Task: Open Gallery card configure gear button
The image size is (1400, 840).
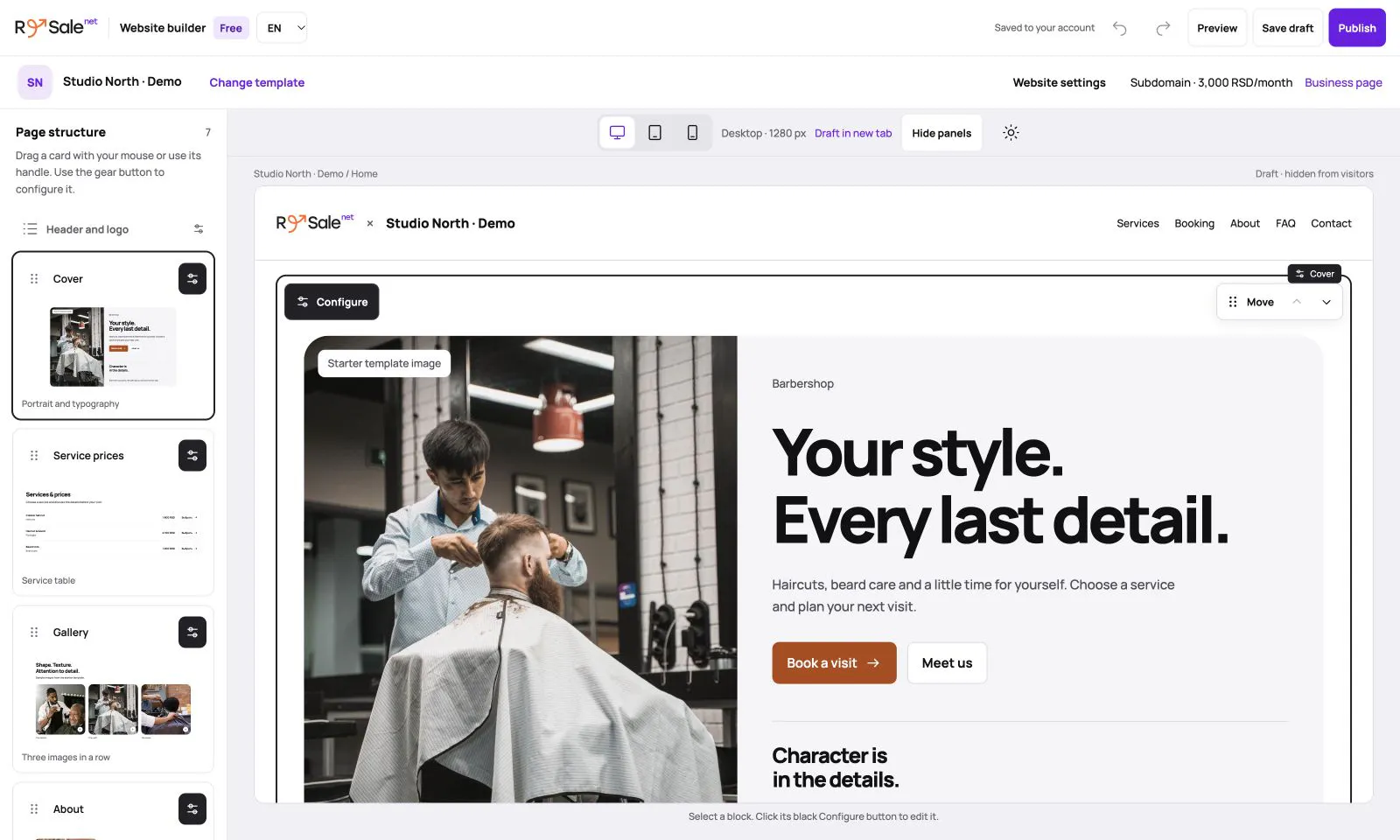Action: (192, 633)
